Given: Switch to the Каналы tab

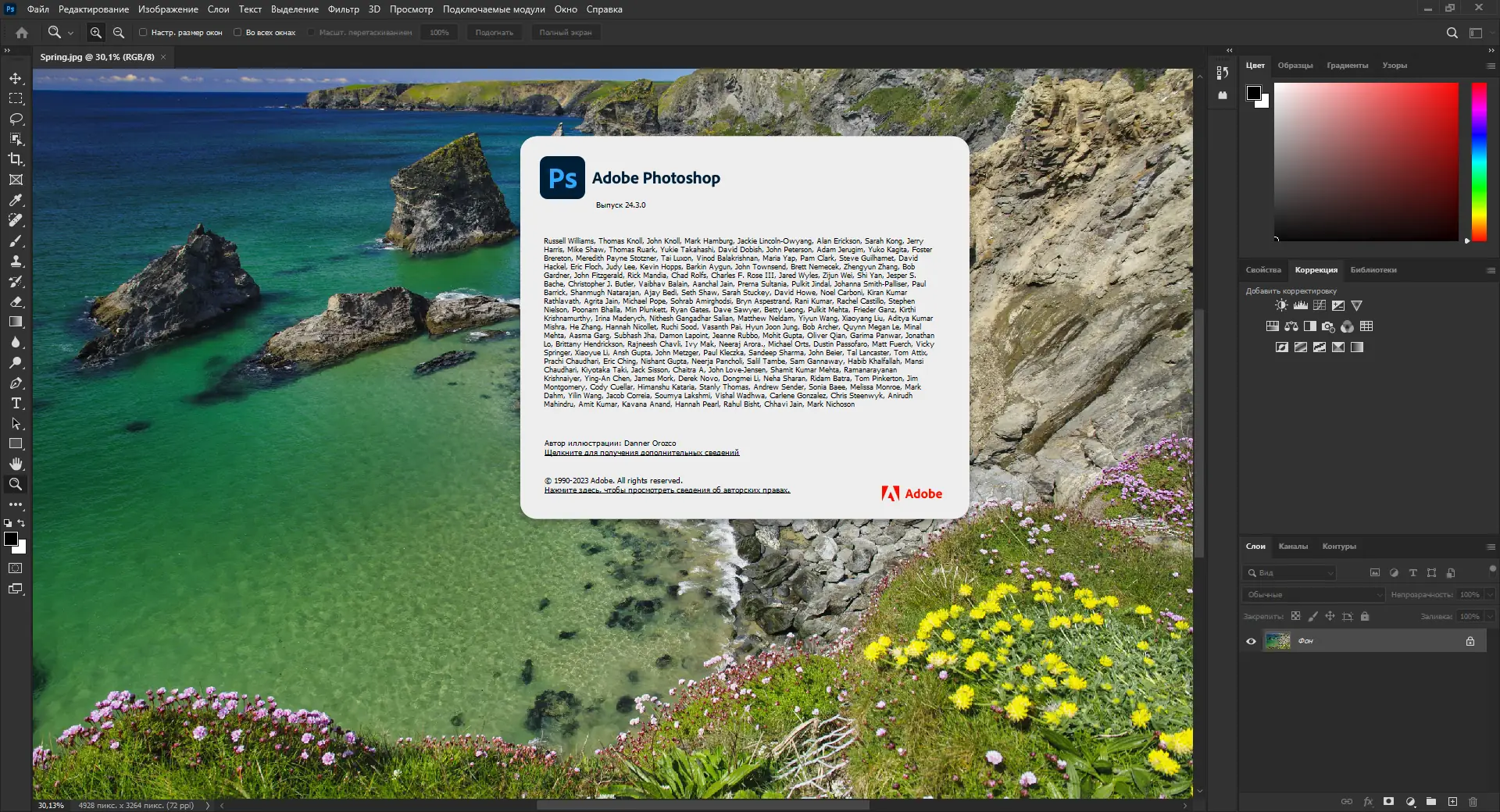Looking at the screenshot, I should 1295,547.
